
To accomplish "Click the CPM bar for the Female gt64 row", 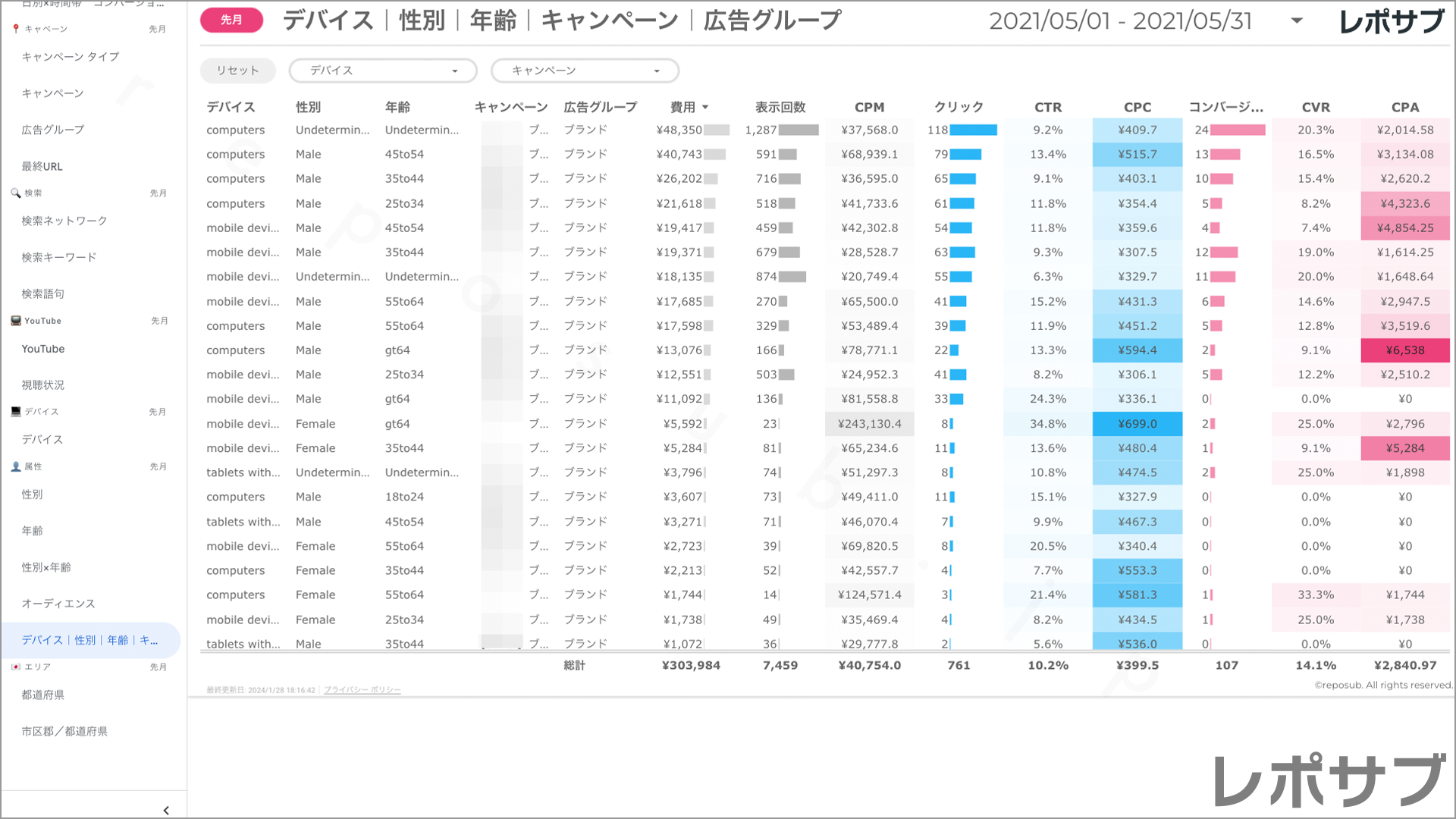I will coord(870,424).
